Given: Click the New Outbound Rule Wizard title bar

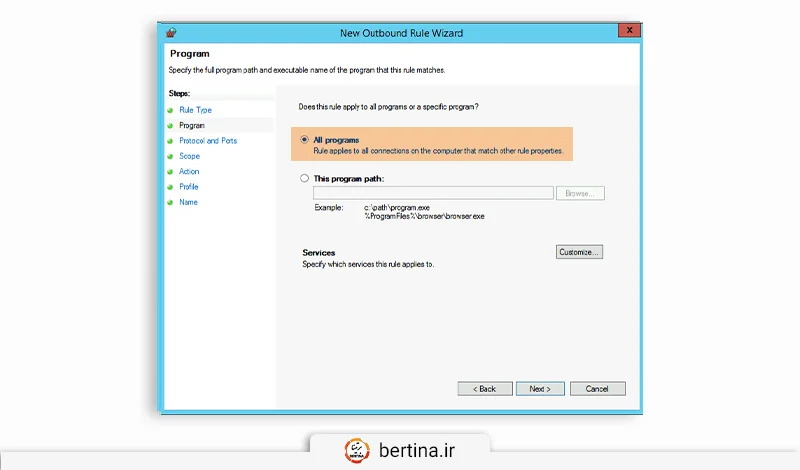Looking at the screenshot, I should [x=401, y=32].
